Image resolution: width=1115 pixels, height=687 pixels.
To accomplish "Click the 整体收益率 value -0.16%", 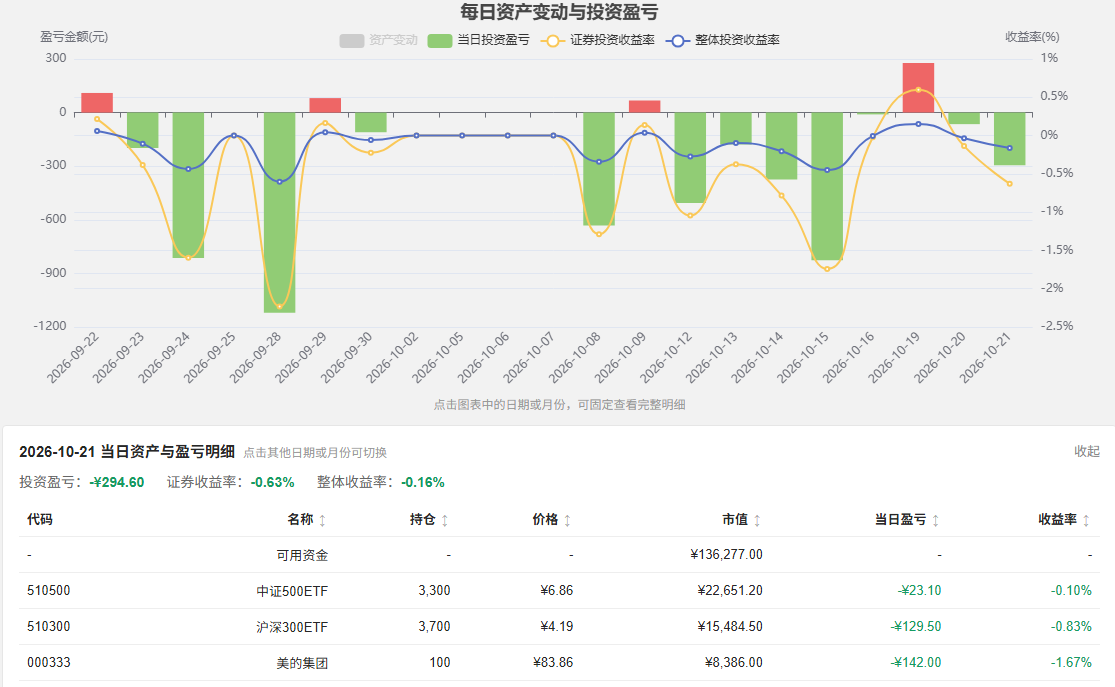I will [x=422, y=483].
